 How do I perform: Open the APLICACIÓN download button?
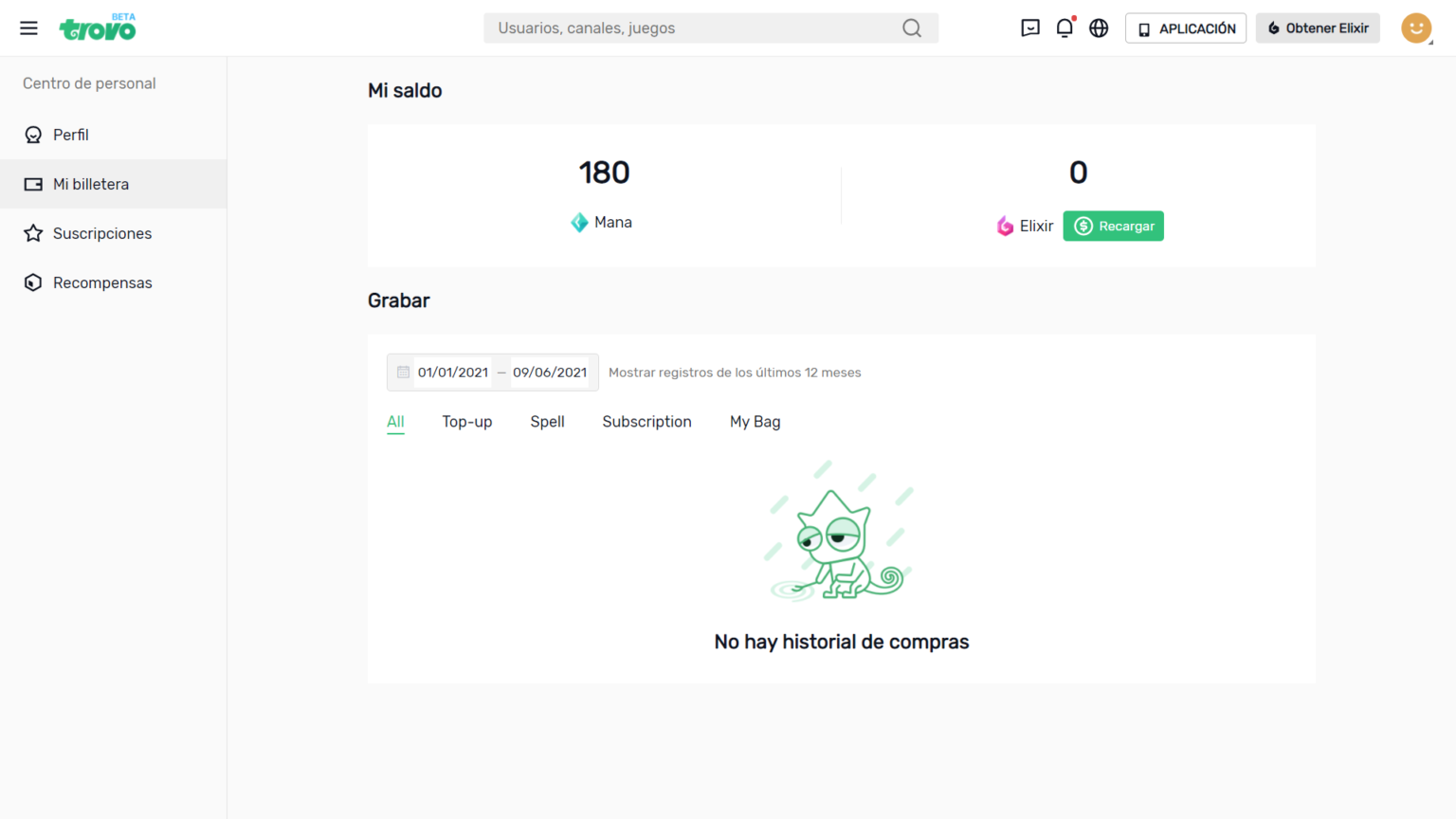point(1186,27)
